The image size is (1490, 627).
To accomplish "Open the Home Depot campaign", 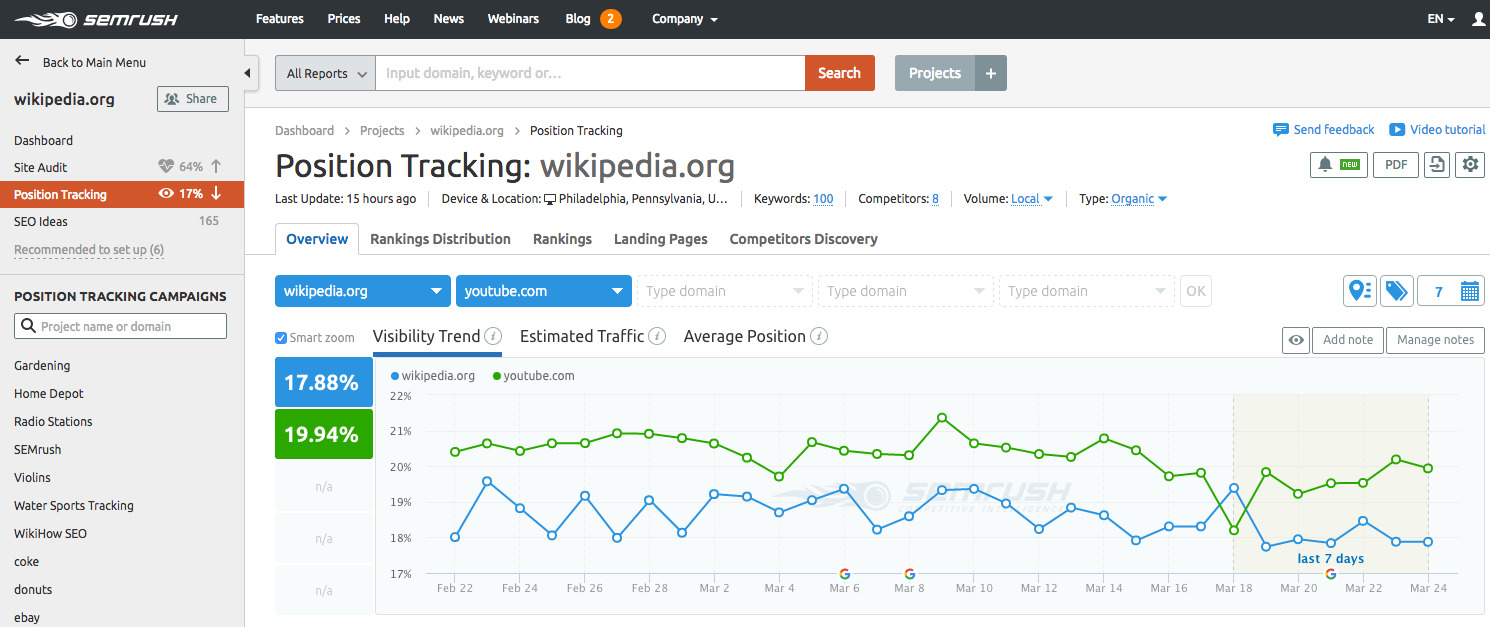I will tap(49, 394).
